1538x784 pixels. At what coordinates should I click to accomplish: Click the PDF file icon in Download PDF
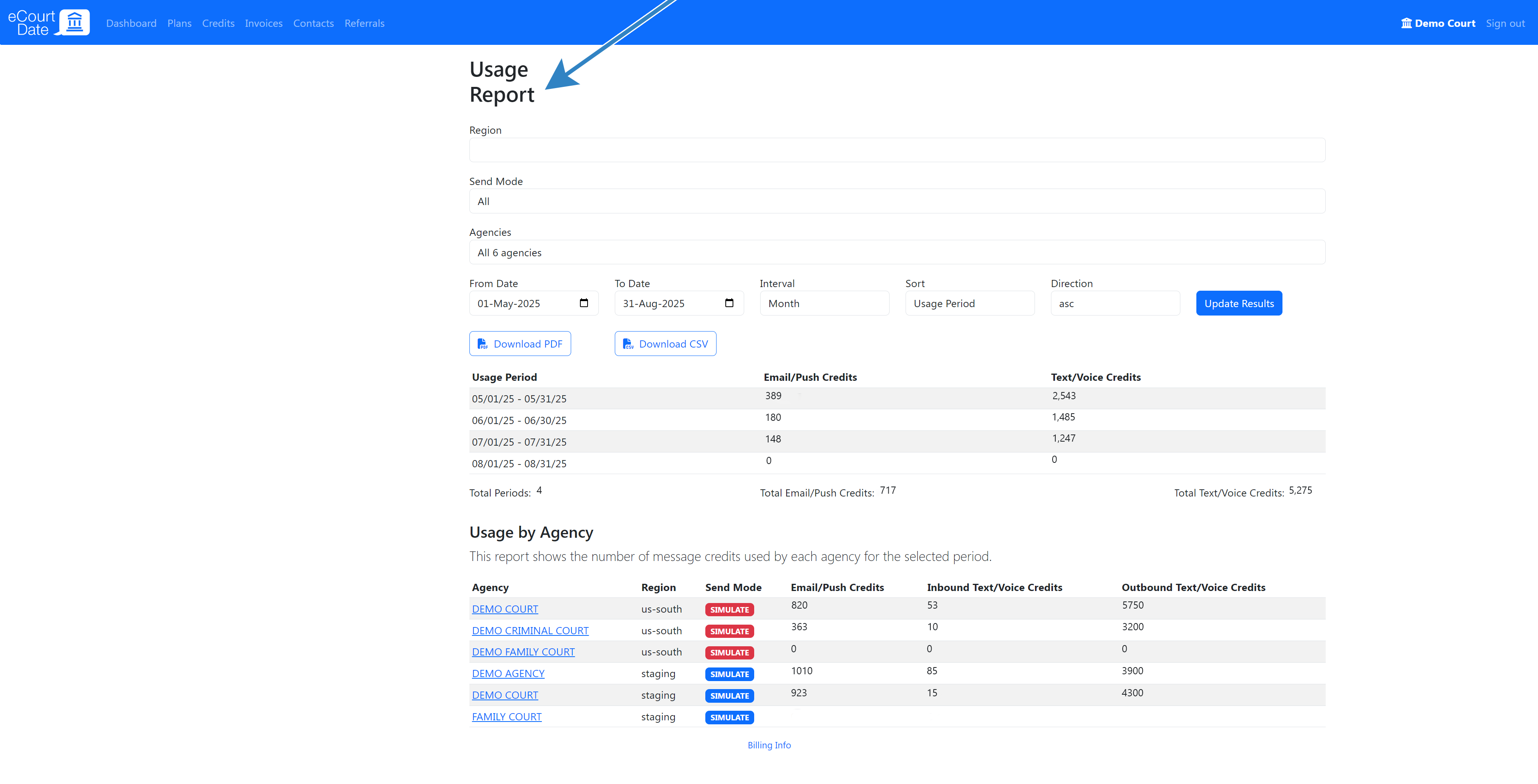click(482, 344)
